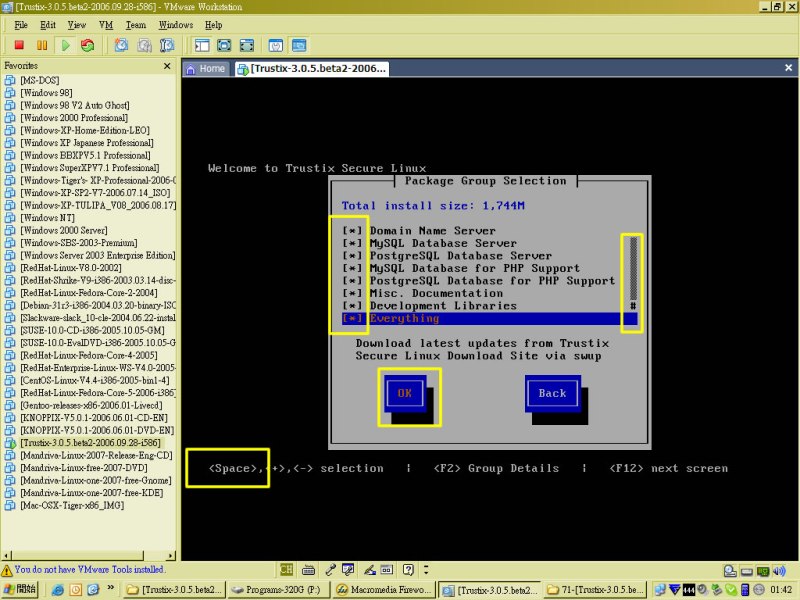
Task: Click the network adapter status icon
Action: tap(763, 571)
